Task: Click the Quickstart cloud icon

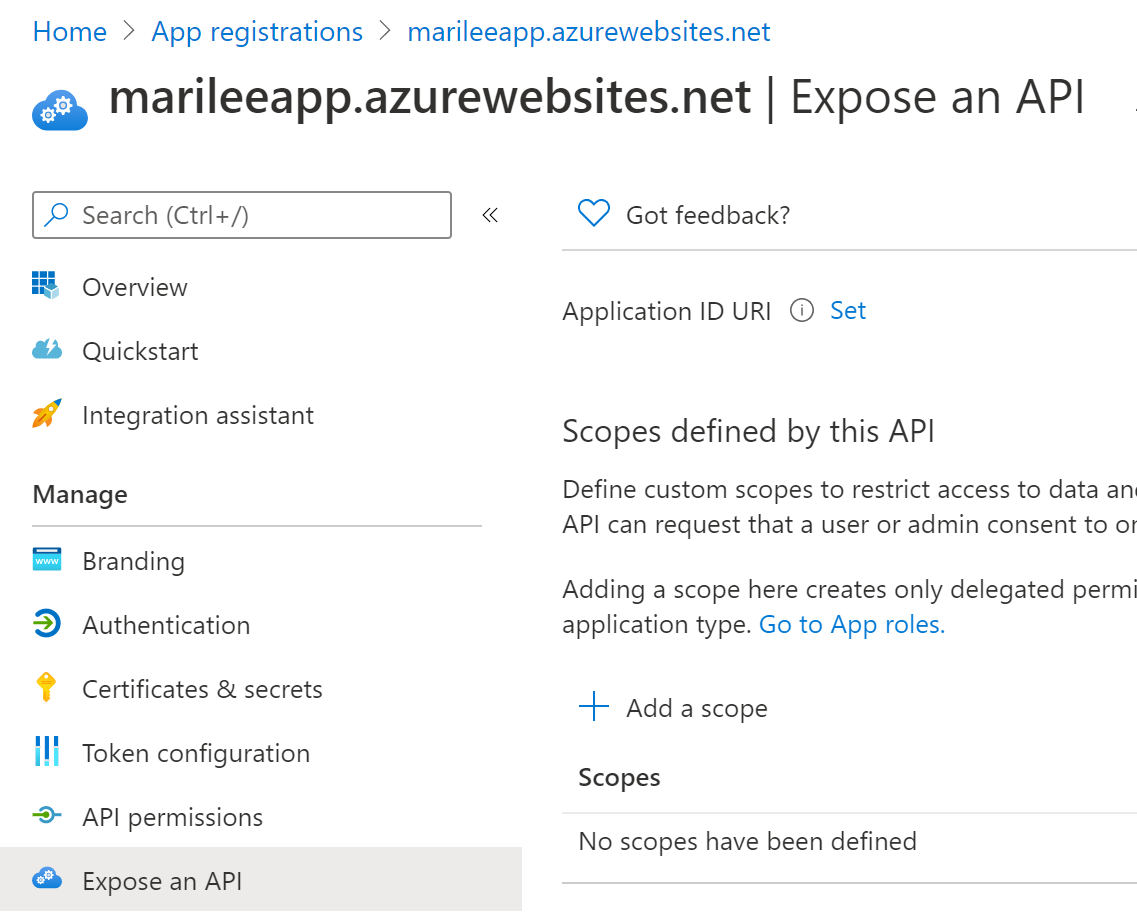Action: point(47,350)
